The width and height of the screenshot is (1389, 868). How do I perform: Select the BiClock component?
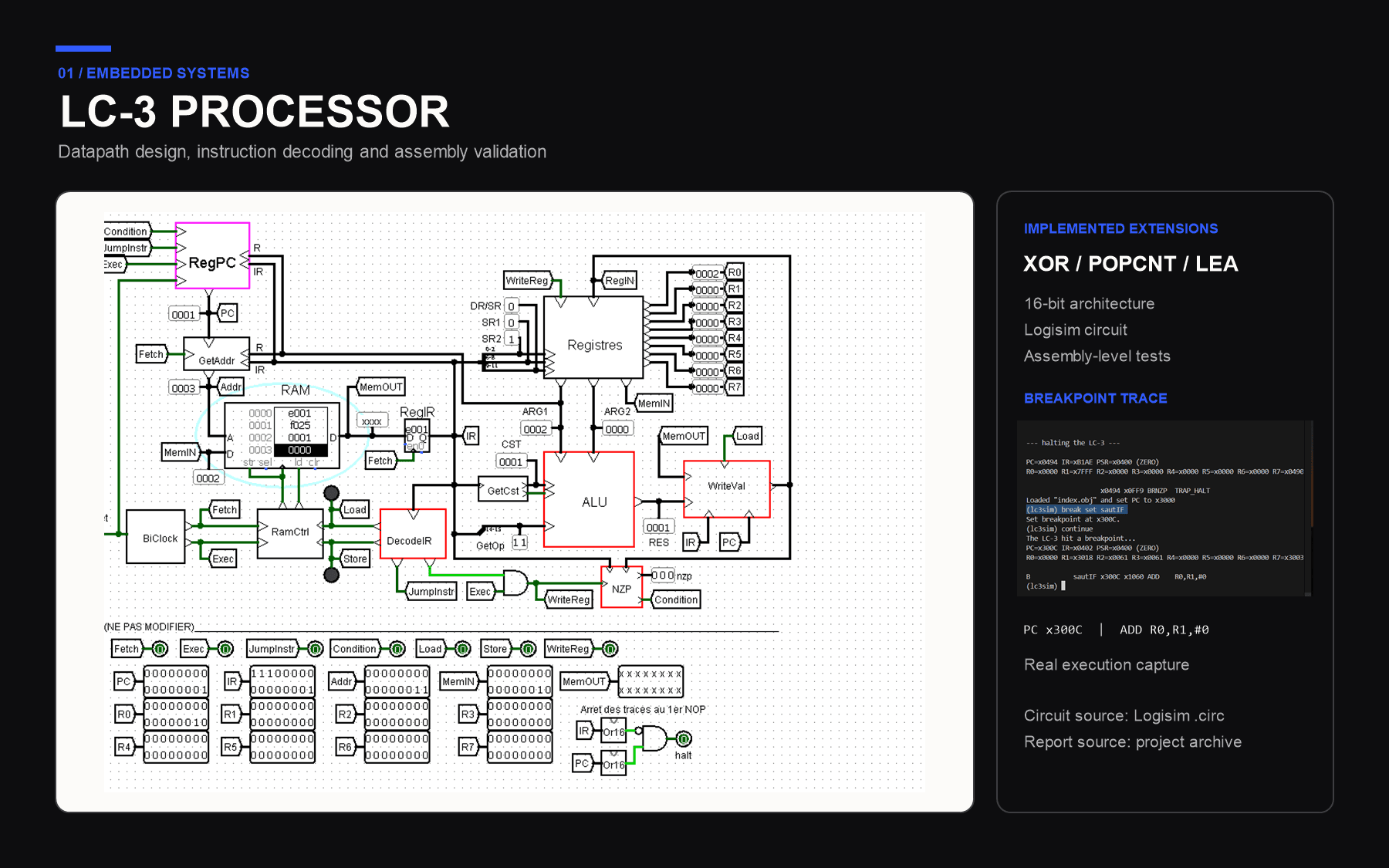(156, 537)
